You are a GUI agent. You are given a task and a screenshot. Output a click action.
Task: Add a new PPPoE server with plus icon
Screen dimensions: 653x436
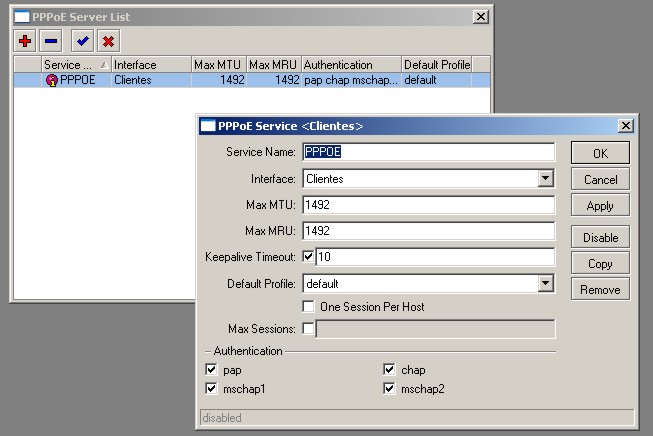(25, 41)
